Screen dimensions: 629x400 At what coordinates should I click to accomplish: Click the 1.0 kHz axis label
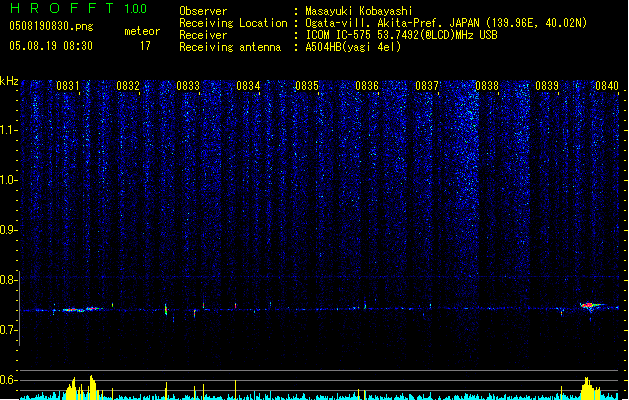pos(8,180)
